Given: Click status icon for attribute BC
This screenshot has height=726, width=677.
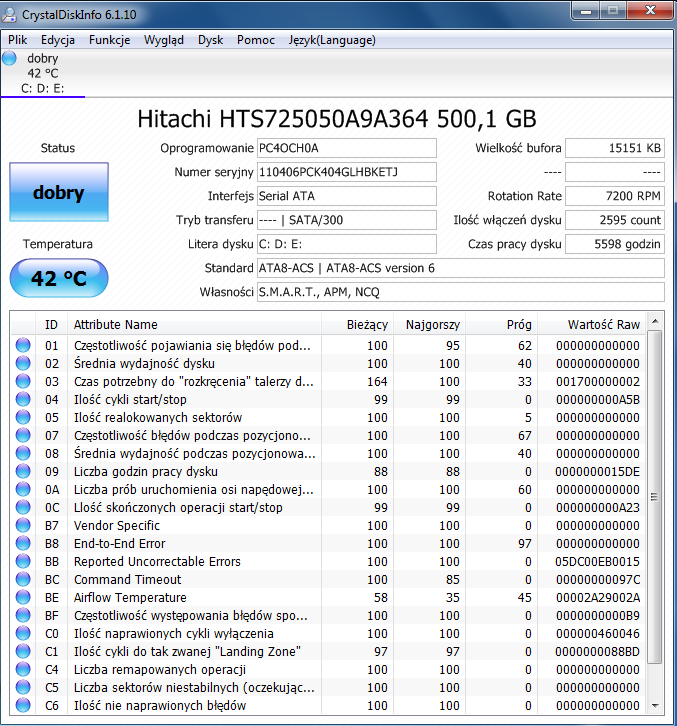Looking at the screenshot, I should click(23, 580).
